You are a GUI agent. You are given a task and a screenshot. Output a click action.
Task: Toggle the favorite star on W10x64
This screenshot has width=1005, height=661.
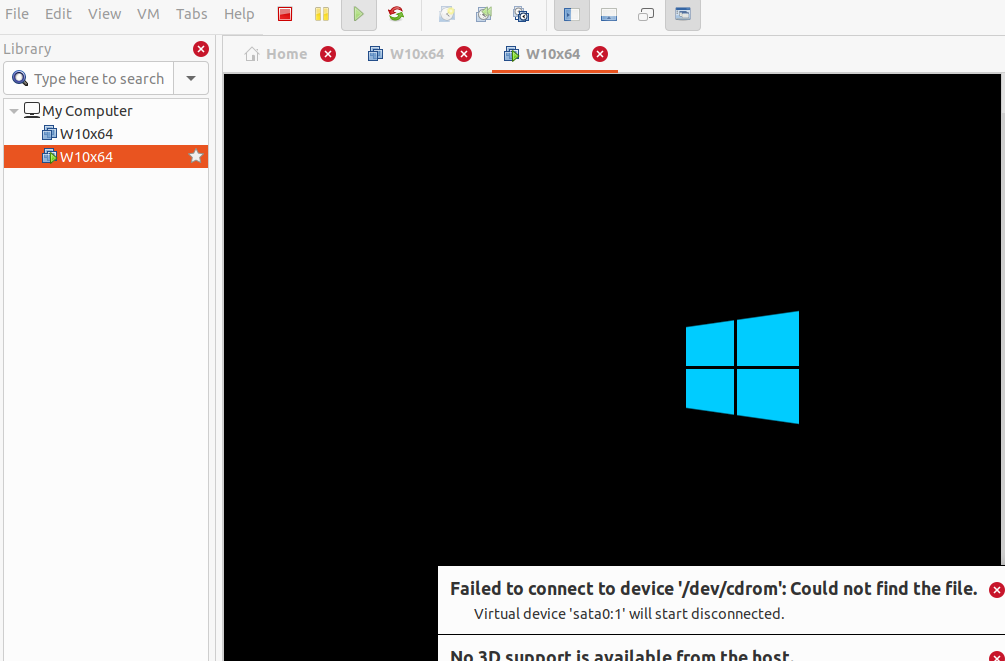pos(196,156)
